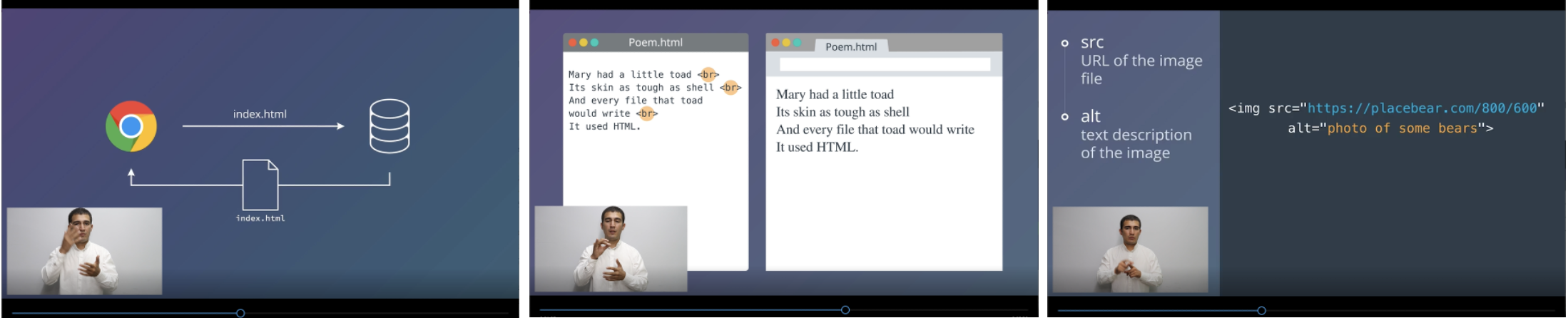Click the Poem.html title of the code editor window
1568x318 pixels.
(656, 43)
